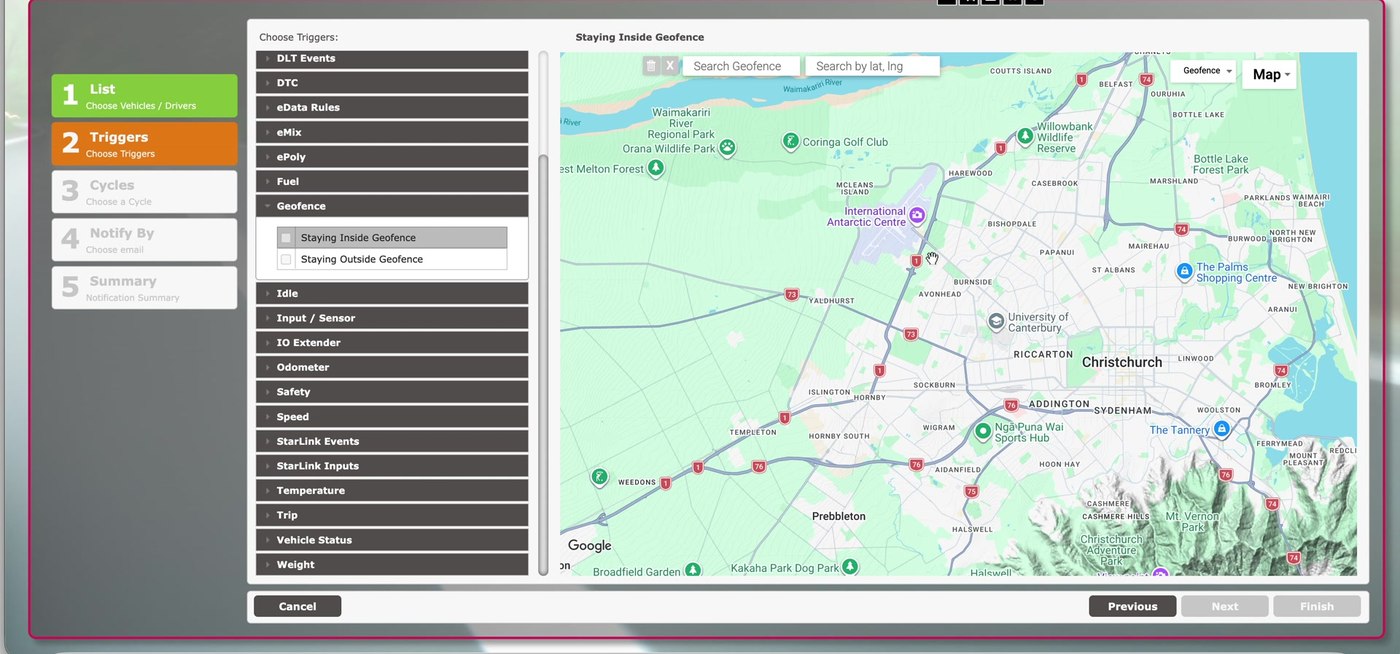Click the Broadfield Garden tree marker
The image size is (1400, 654).
click(693, 570)
